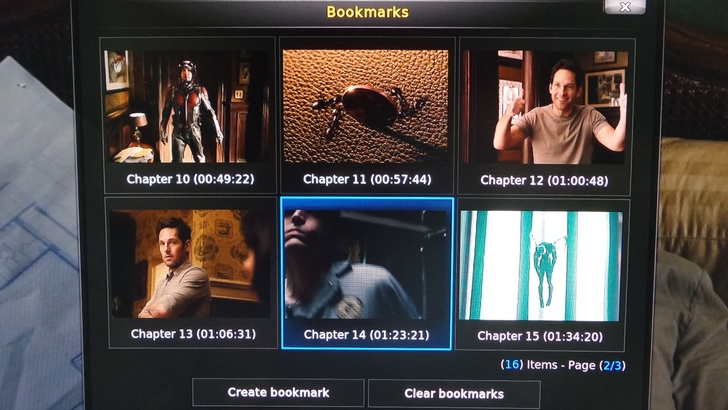Click the Create bookmark button
Viewport: 728px width, 410px height.
click(278, 392)
